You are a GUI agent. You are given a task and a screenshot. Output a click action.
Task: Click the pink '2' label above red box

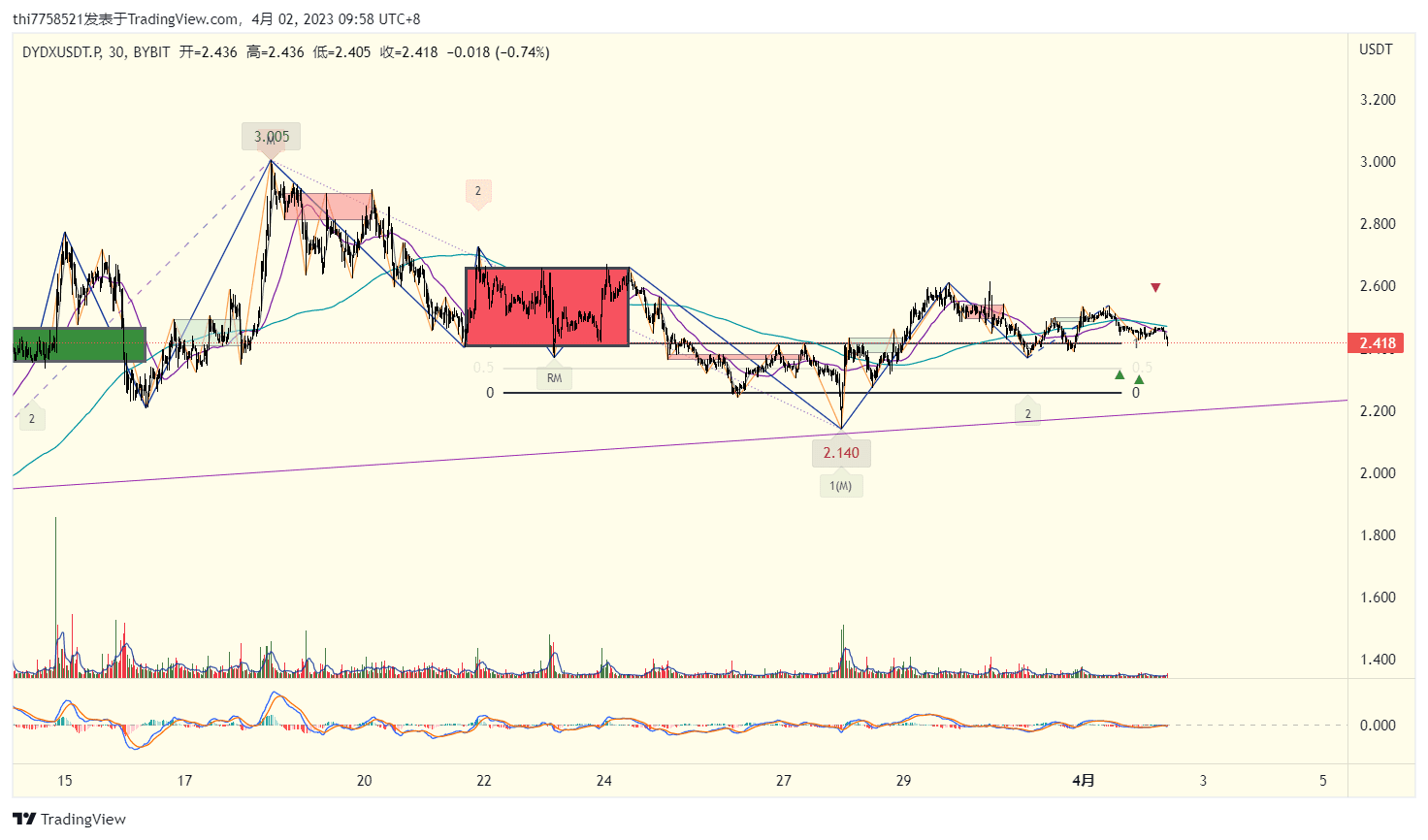tap(477, 191)
